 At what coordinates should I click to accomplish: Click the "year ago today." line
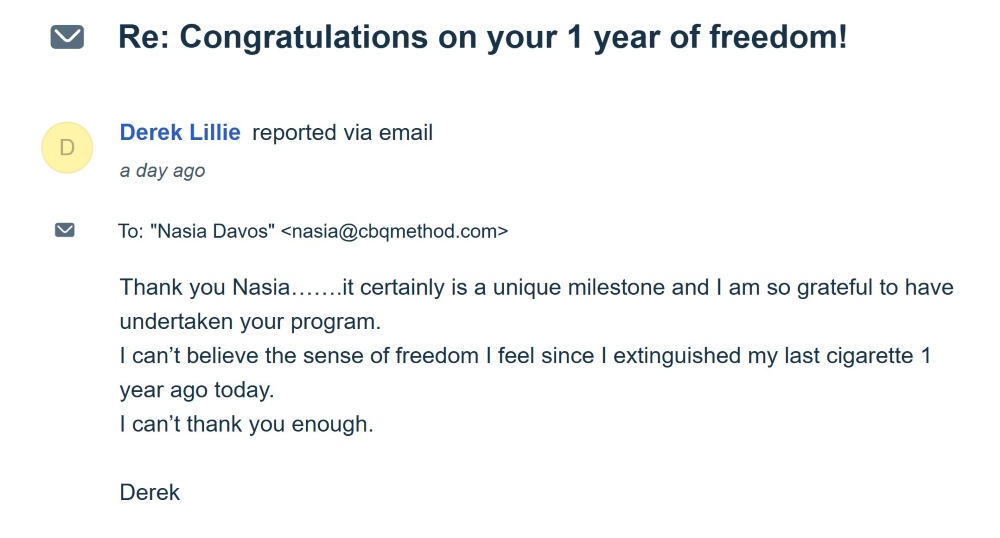(x=196, y=390)
